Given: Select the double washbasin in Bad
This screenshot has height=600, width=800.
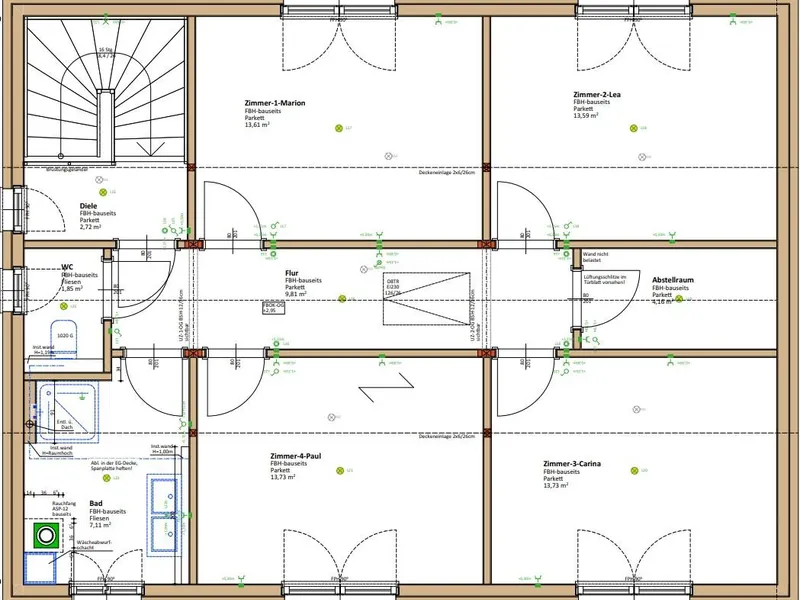Looking at the screenshot, I should [163, 509].
